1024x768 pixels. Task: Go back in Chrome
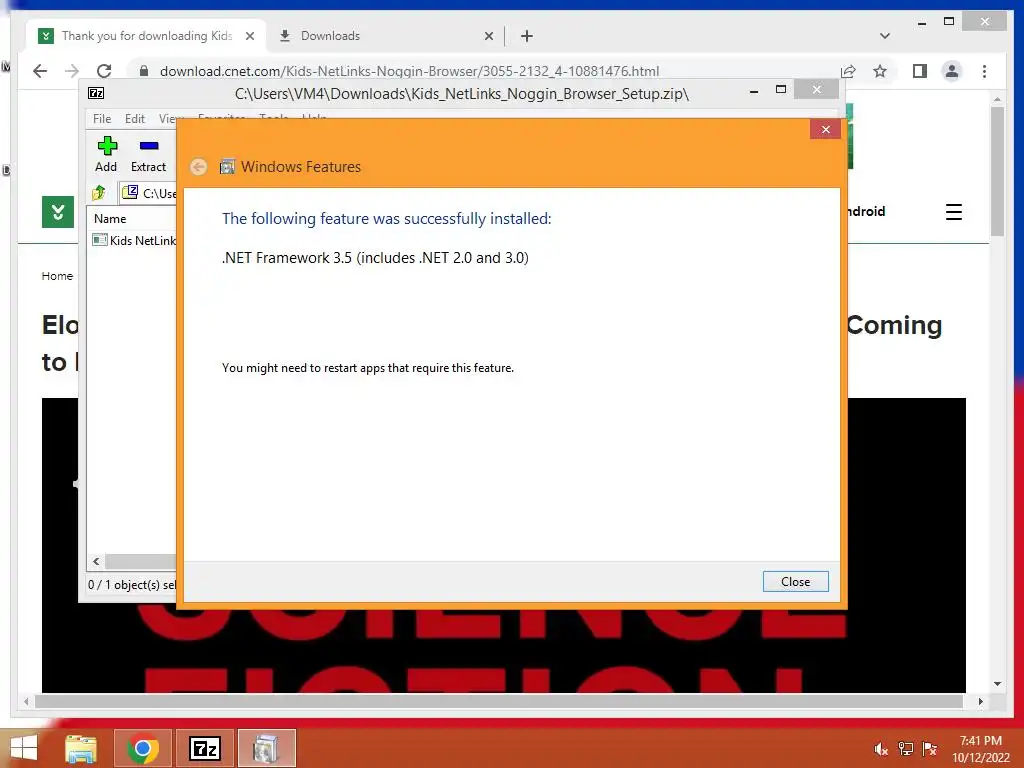[40, 71]
